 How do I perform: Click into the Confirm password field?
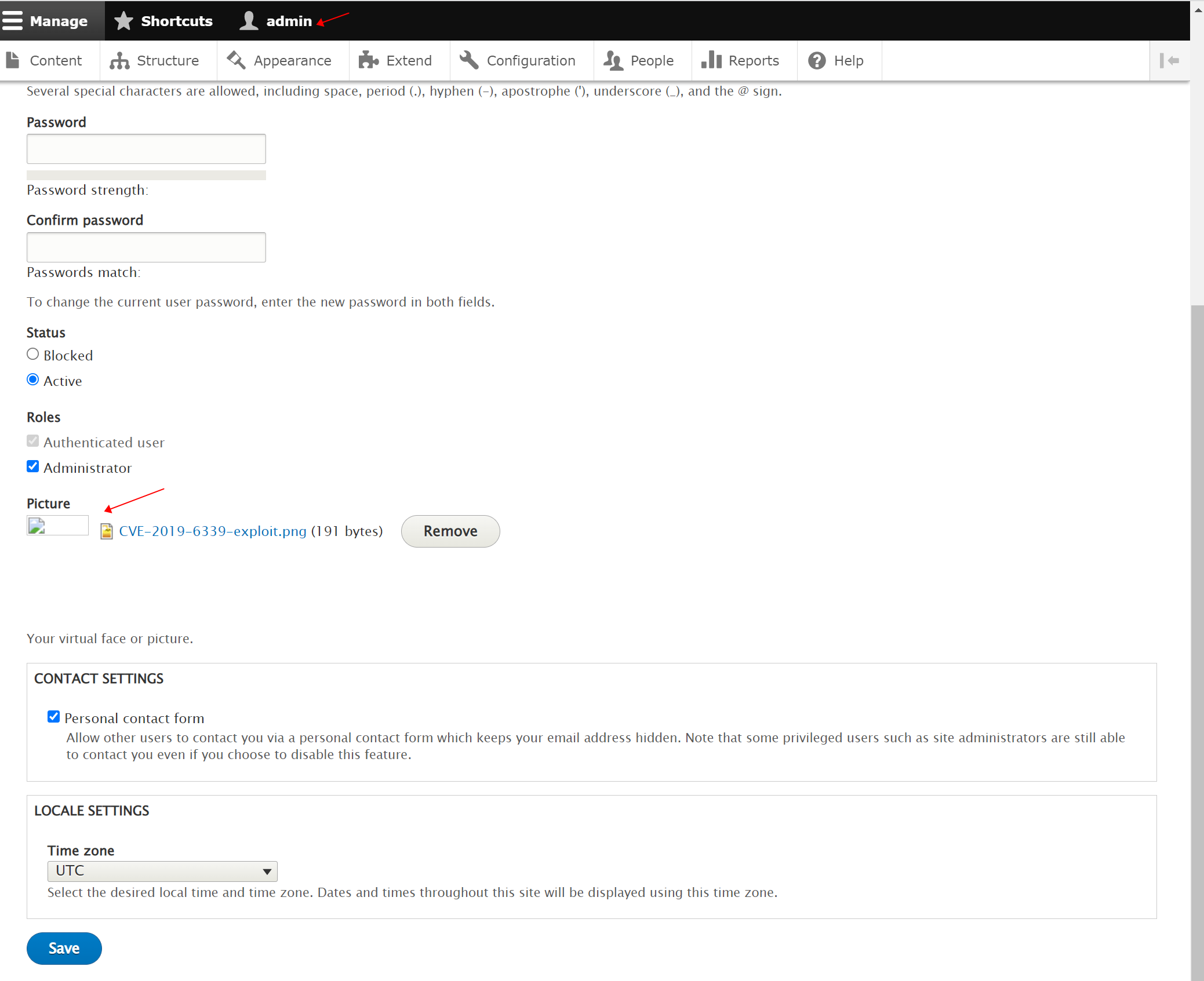pos(146,247)
